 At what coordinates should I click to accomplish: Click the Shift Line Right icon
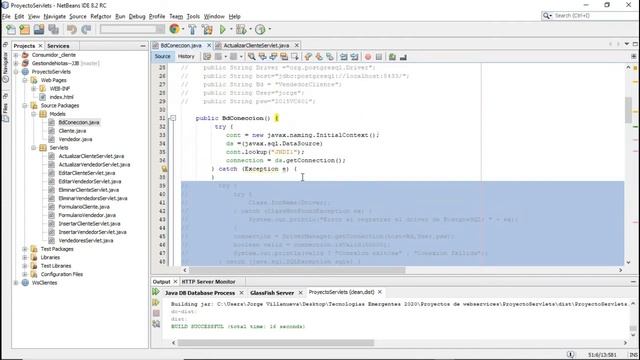354,57
